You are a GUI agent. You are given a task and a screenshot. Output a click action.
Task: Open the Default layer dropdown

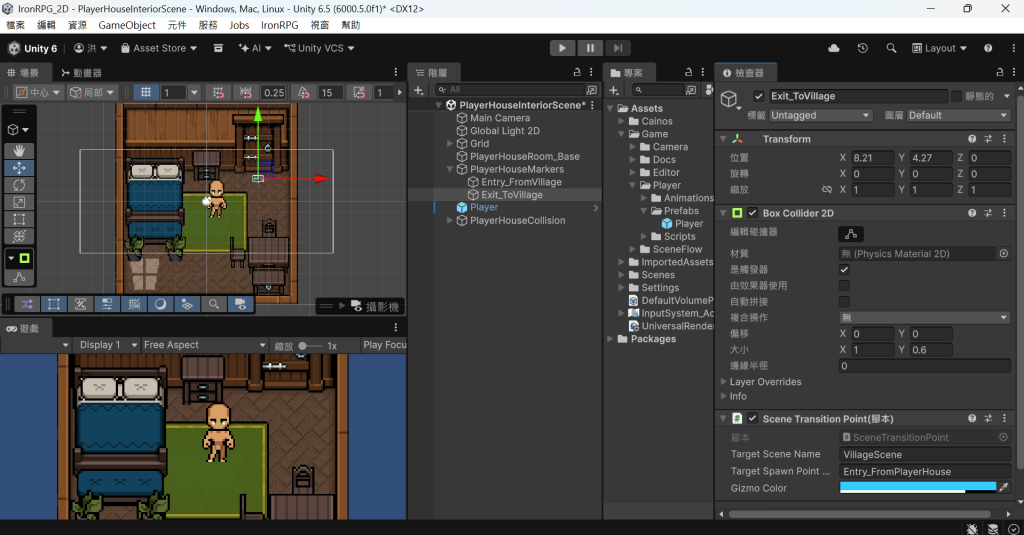[958, 115]
